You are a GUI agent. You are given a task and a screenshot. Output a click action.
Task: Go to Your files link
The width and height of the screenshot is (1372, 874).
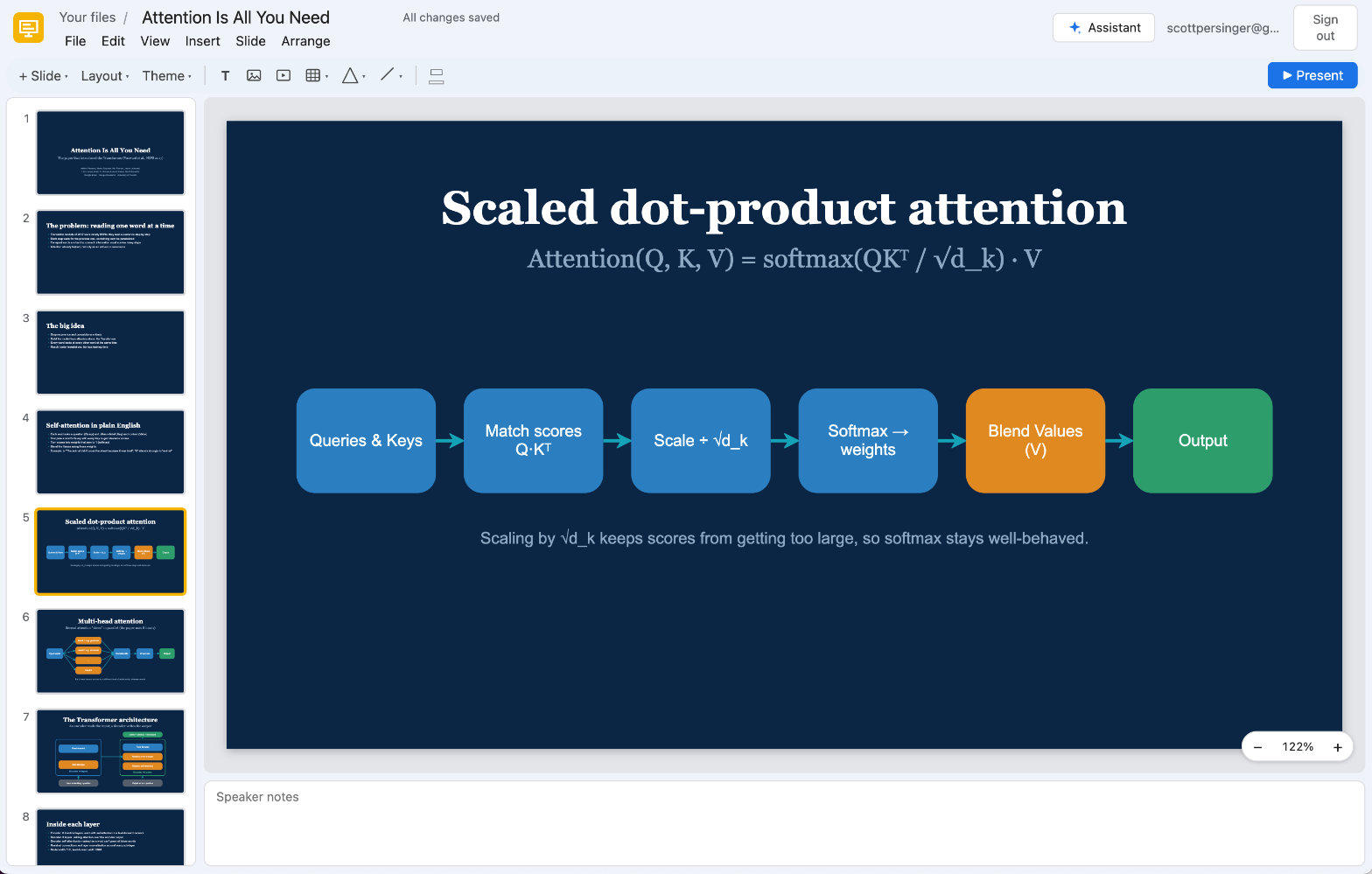(87, 17)
